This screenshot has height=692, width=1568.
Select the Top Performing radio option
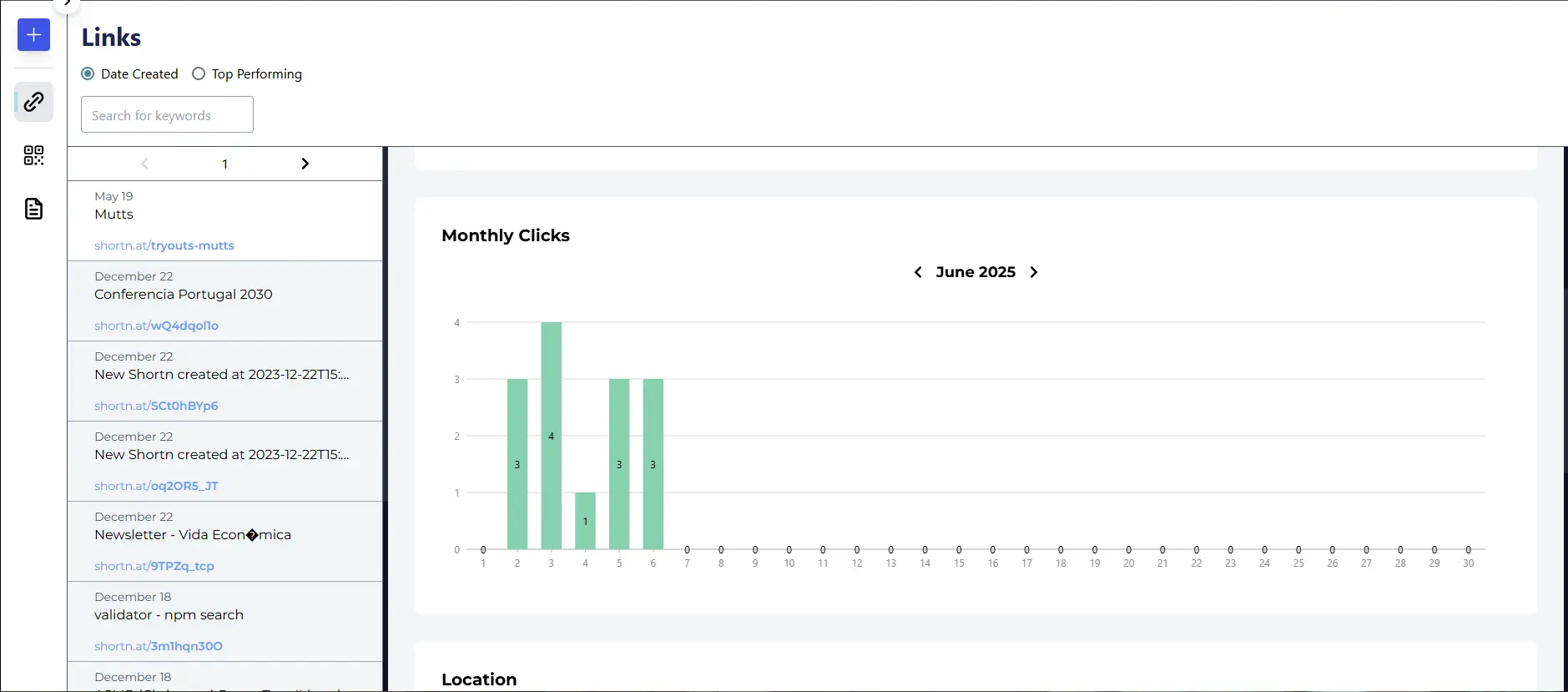pos(199,73)
